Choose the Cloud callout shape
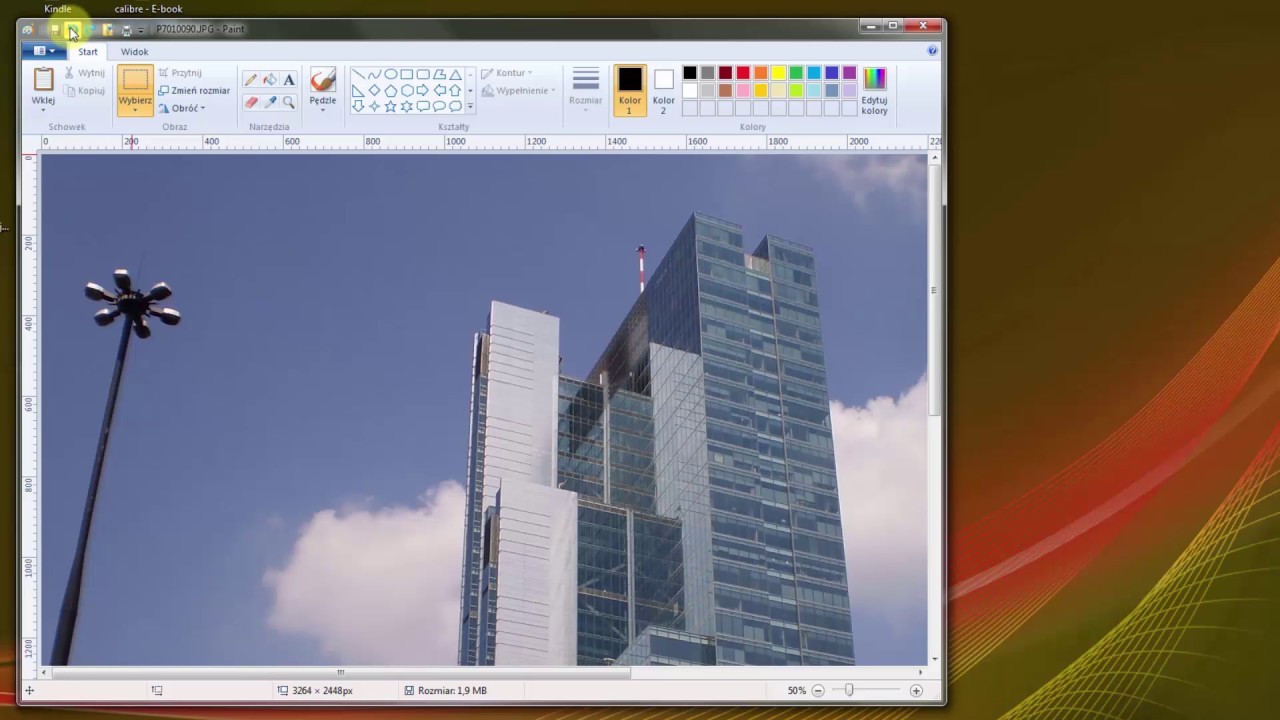1280x720 pixels. pyautogui.click(x=455, y=106)
